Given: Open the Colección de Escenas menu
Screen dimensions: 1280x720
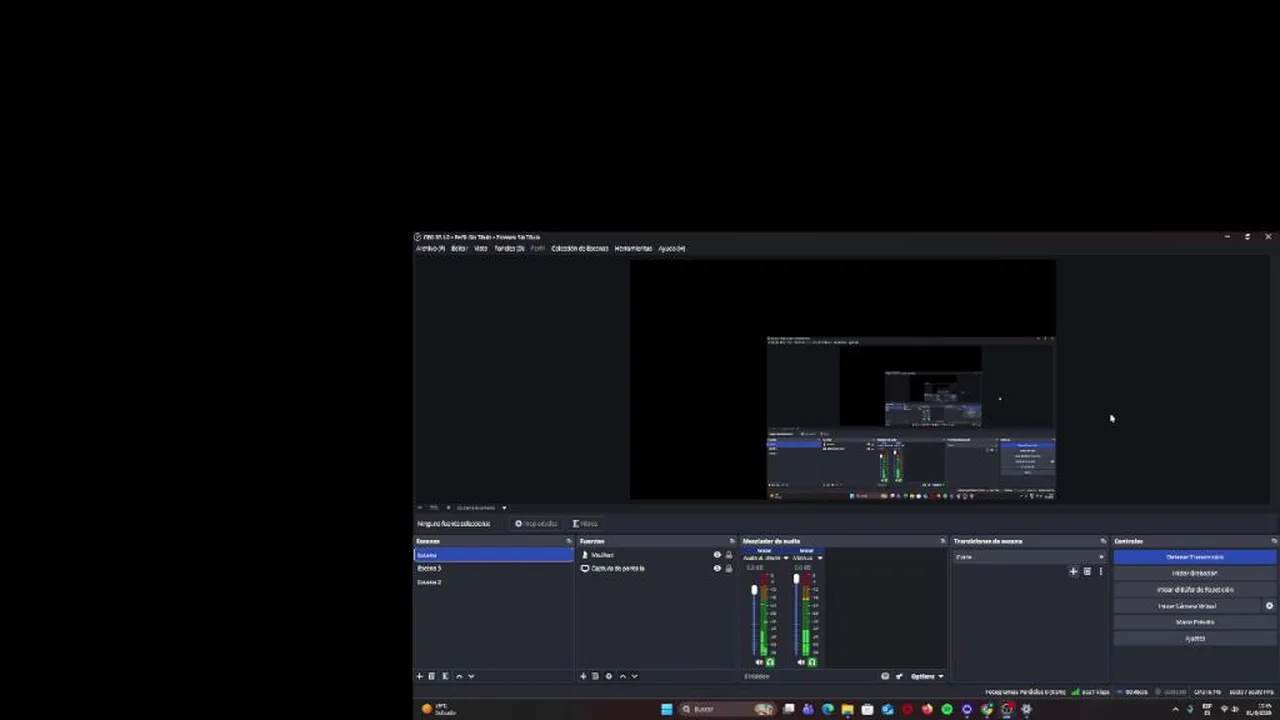Looking at the screenshot, I should 580,248.
